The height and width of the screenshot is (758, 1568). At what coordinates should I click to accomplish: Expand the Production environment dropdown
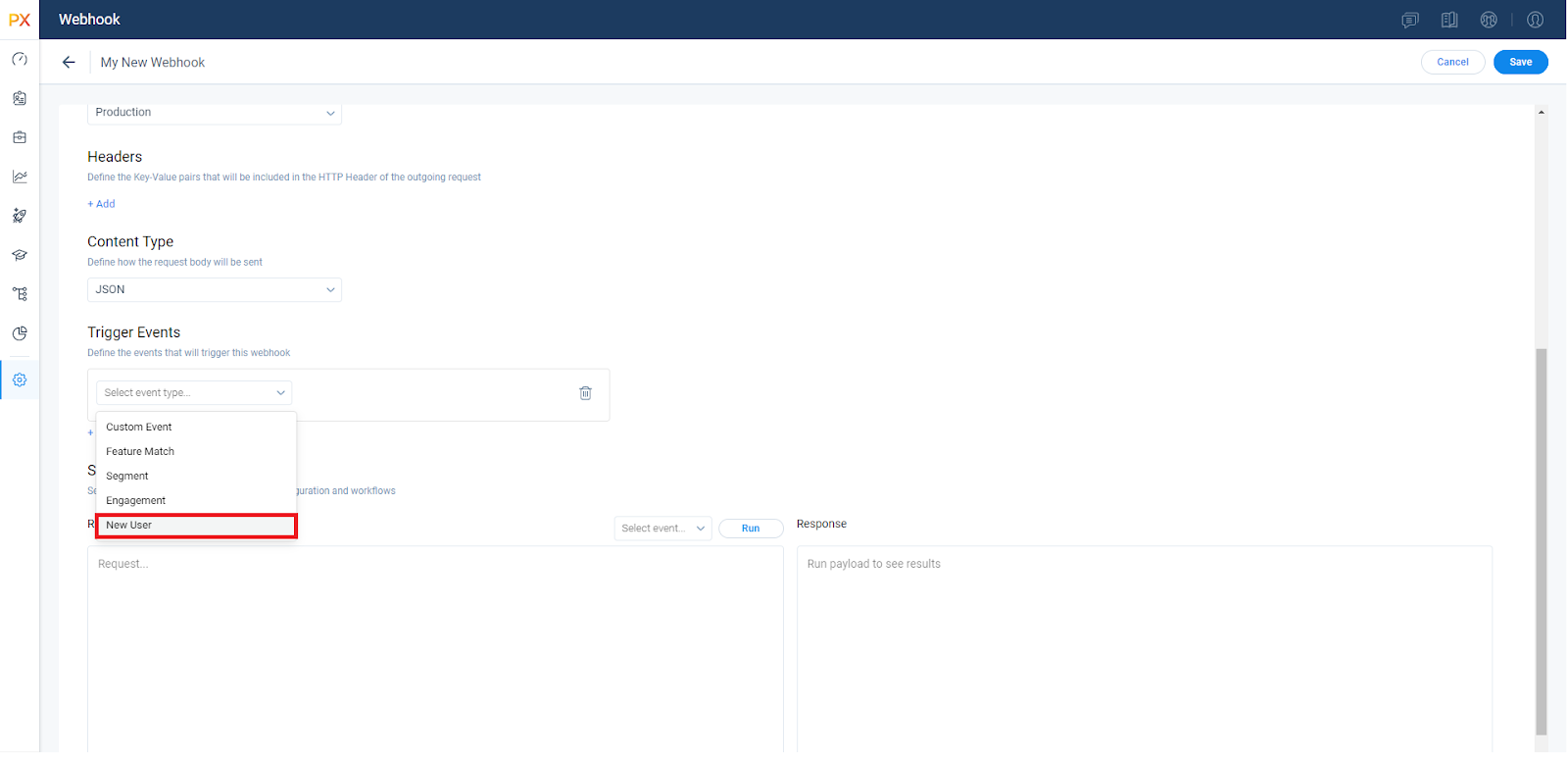215,113
